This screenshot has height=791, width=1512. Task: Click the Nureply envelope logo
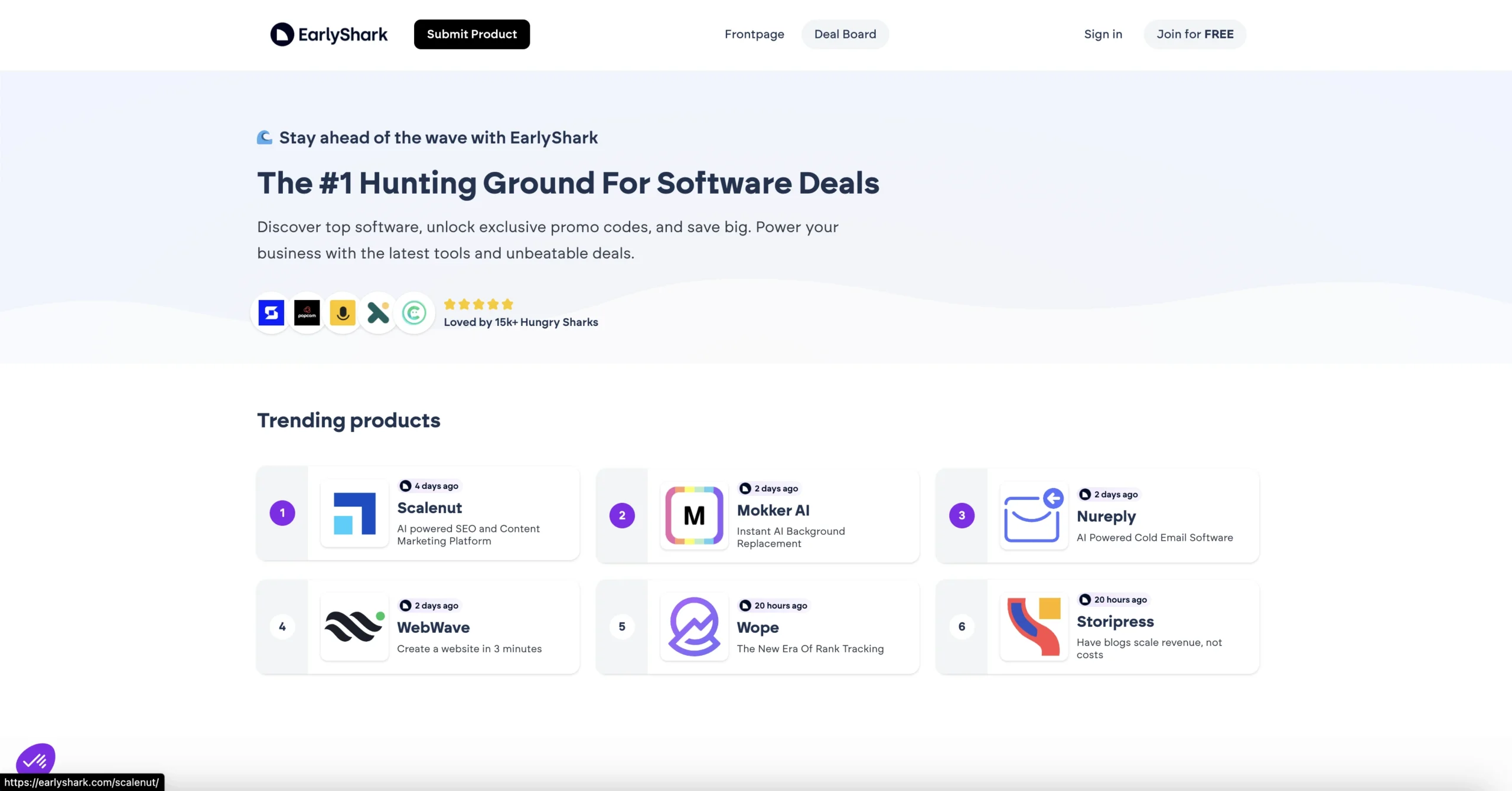pyautogui.click(x=1034, y=515)
